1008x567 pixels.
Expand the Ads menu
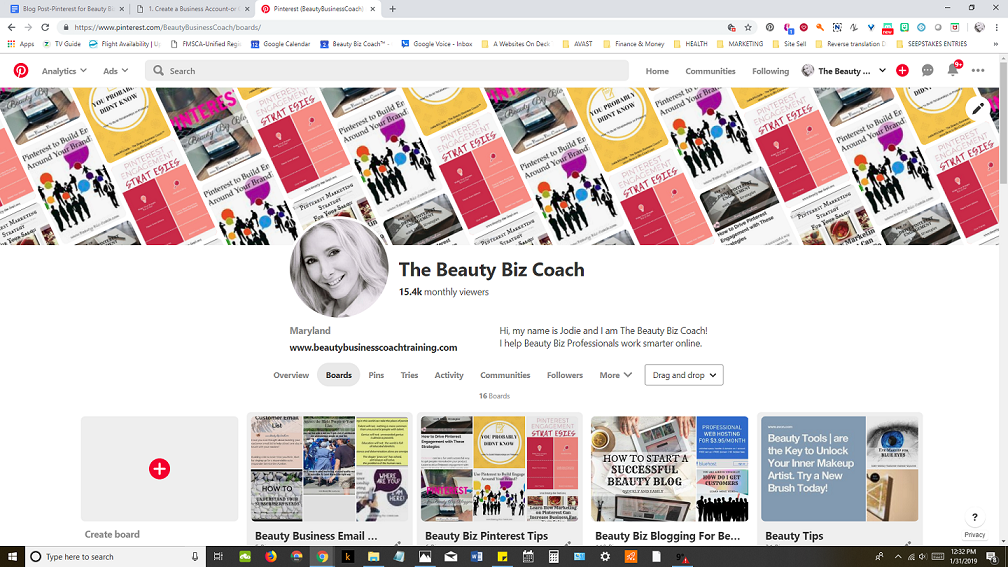116,71
